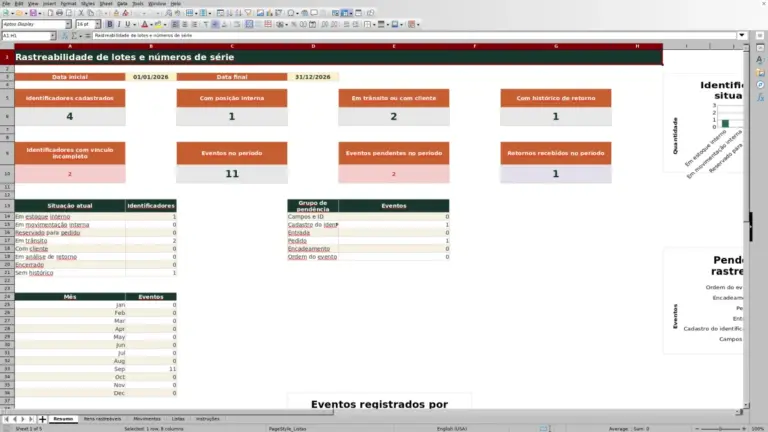Viewport: 768px width, 432px height.
Task: Open the sidebar Styles icon
Action: pyautogui.click(x=760, y=60)
